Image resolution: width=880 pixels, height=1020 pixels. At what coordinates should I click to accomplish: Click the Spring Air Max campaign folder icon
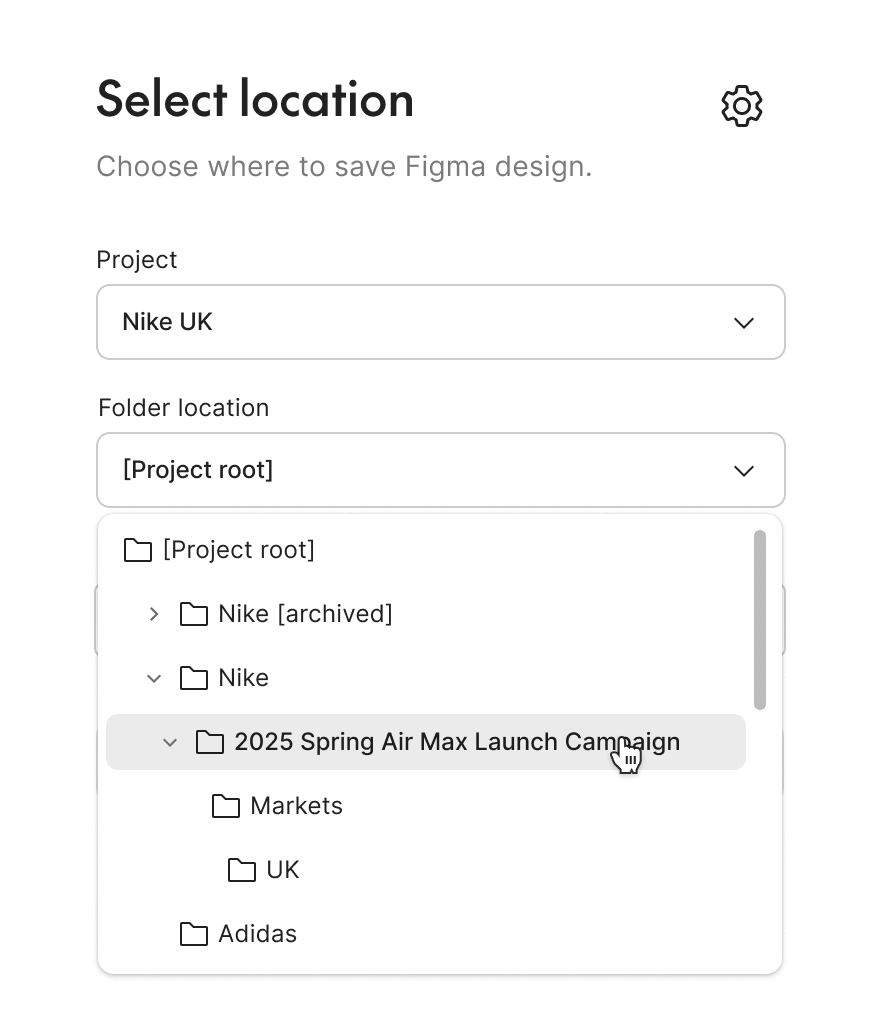coord(210,742)
